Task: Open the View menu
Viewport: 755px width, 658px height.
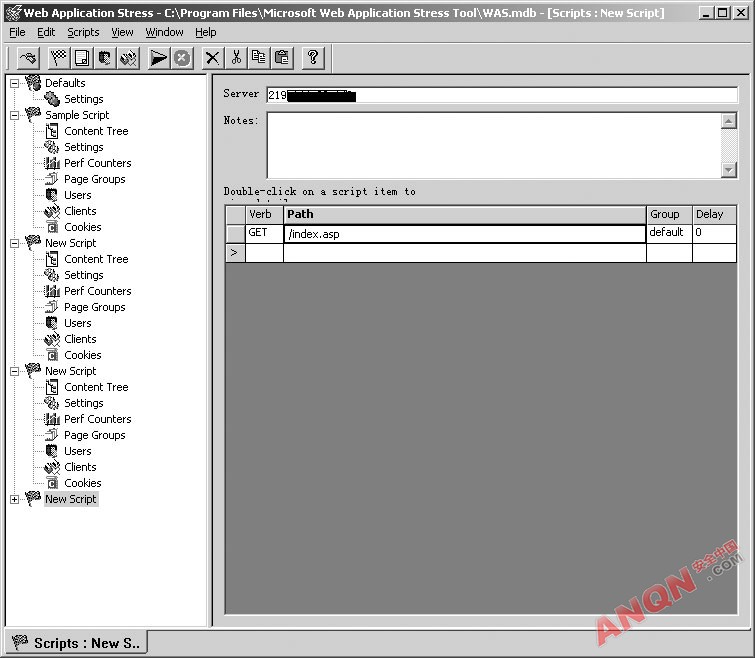Action: (122, 32)
